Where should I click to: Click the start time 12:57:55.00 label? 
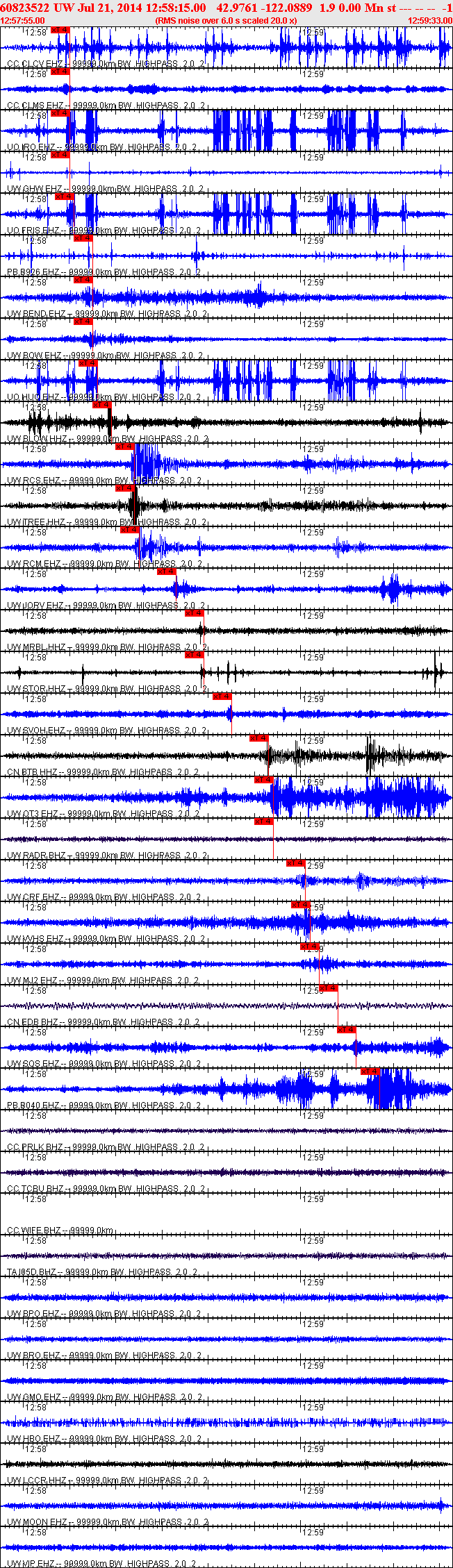tap(23, 21)
